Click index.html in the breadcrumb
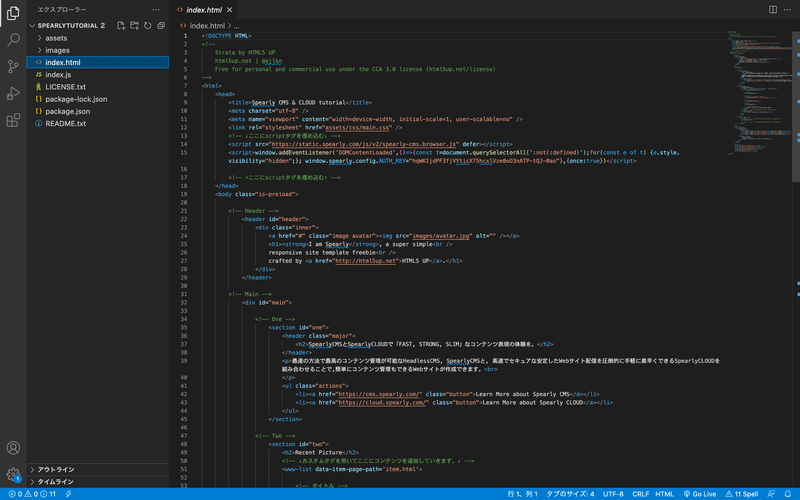 coord(207,26)
